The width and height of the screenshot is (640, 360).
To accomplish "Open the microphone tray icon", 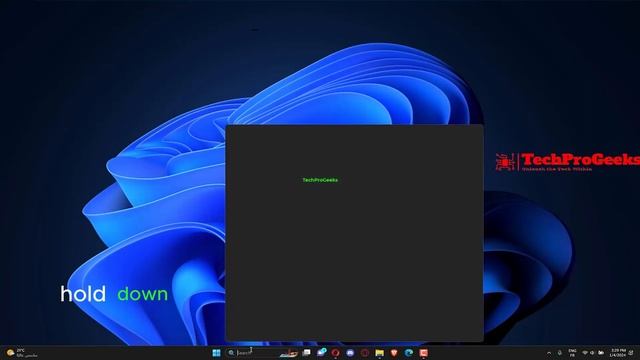I will coord(560,353).
